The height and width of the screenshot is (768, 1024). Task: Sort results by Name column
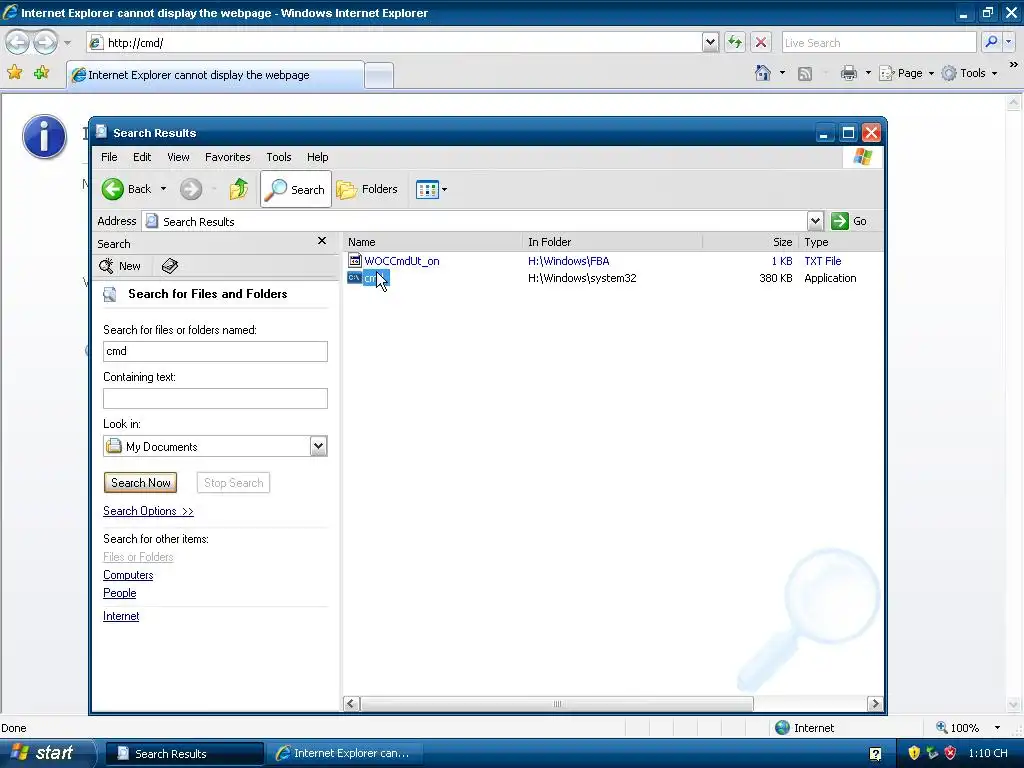[433, 242]
